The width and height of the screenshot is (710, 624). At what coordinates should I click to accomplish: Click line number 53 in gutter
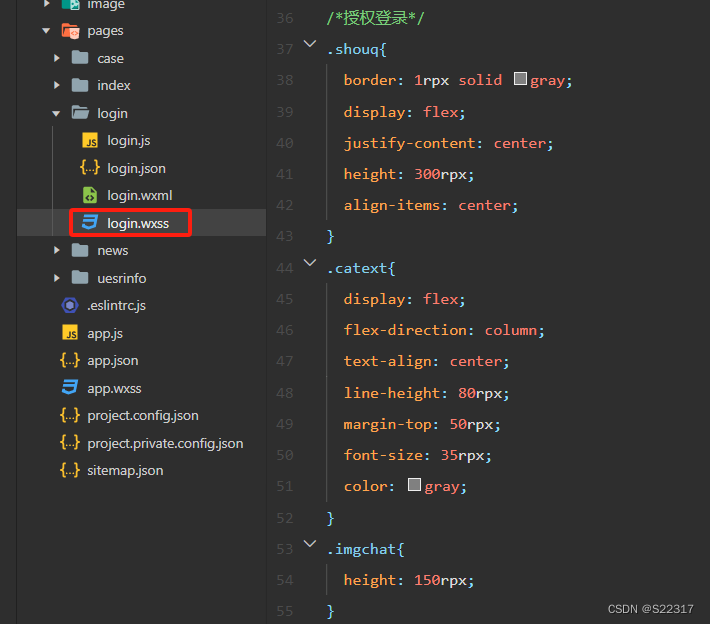[285, 549]
